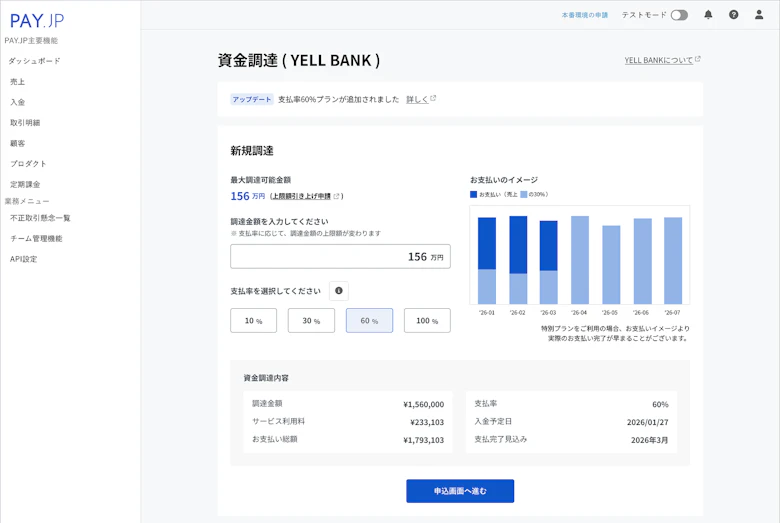Select the 100% payment rate option
Screen dimensions: 780x523
point(427,320)
